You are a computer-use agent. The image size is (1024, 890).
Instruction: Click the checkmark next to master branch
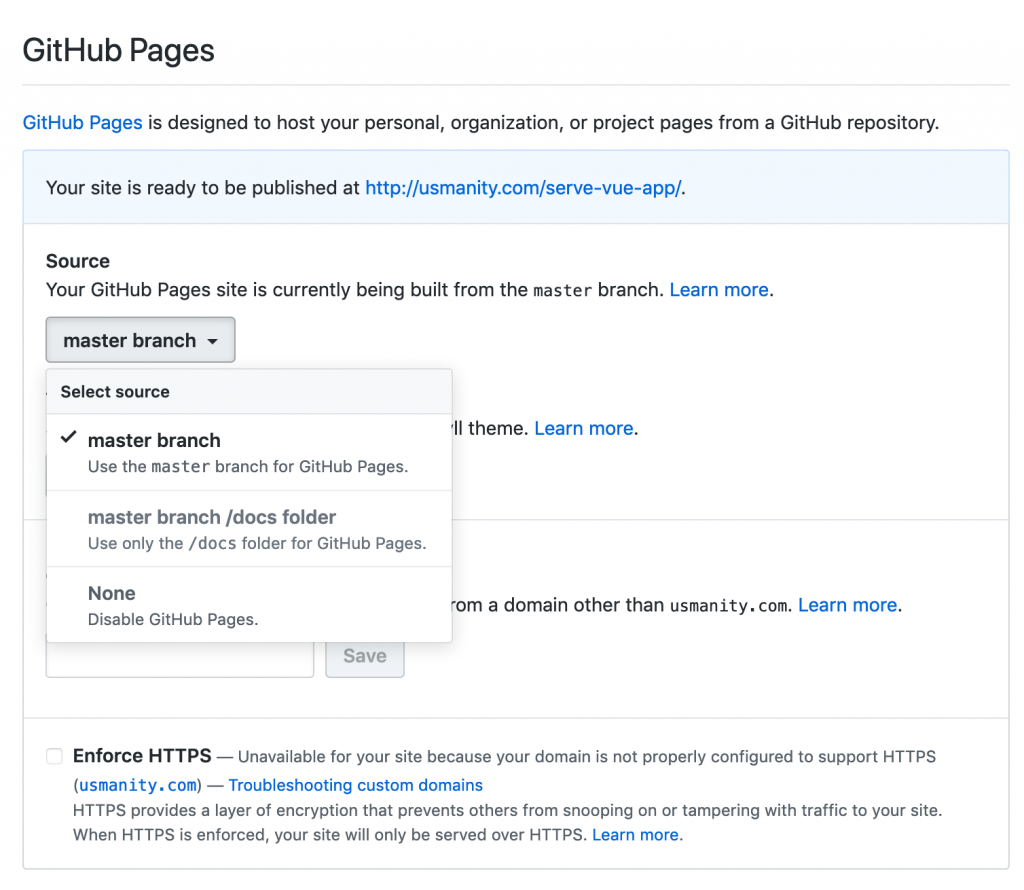[69, 437]
